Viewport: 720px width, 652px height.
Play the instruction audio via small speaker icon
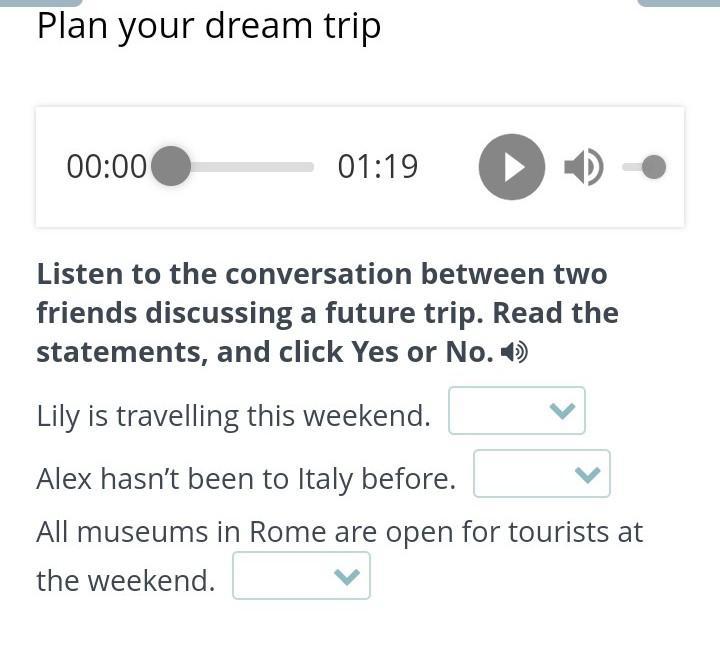pyautogui.click(x=514, y=352)
